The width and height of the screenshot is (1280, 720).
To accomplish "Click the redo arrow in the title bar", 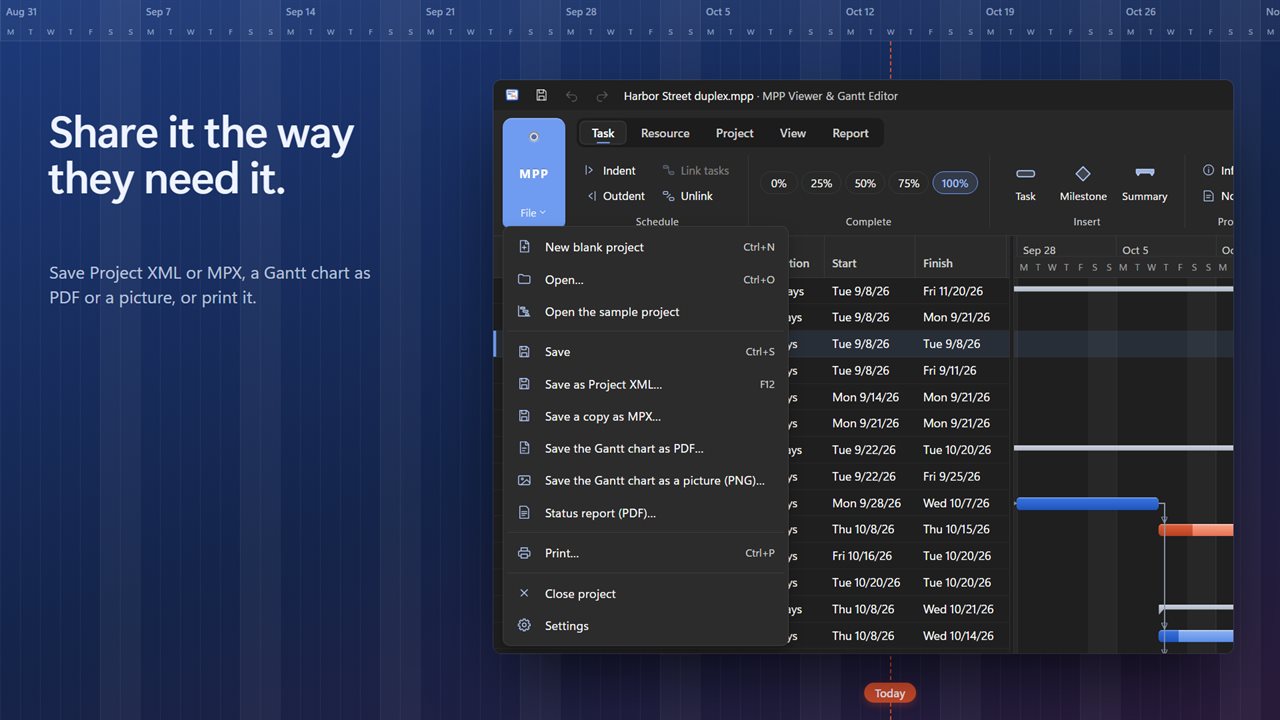I will pos(602,96).
